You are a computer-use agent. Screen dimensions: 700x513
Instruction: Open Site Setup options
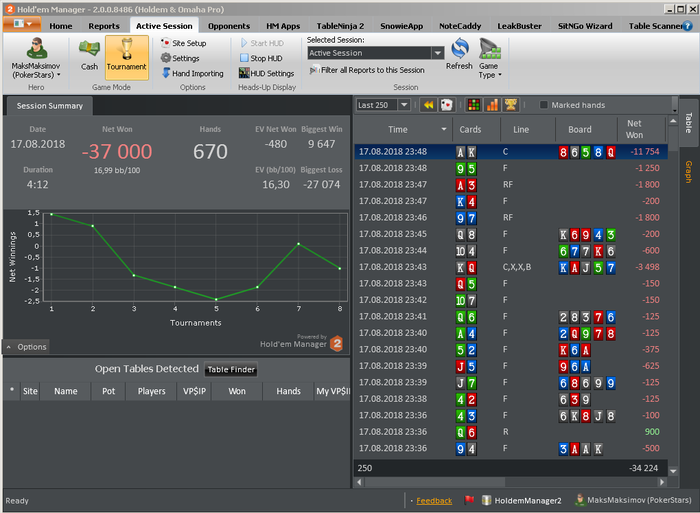(183, 43)
